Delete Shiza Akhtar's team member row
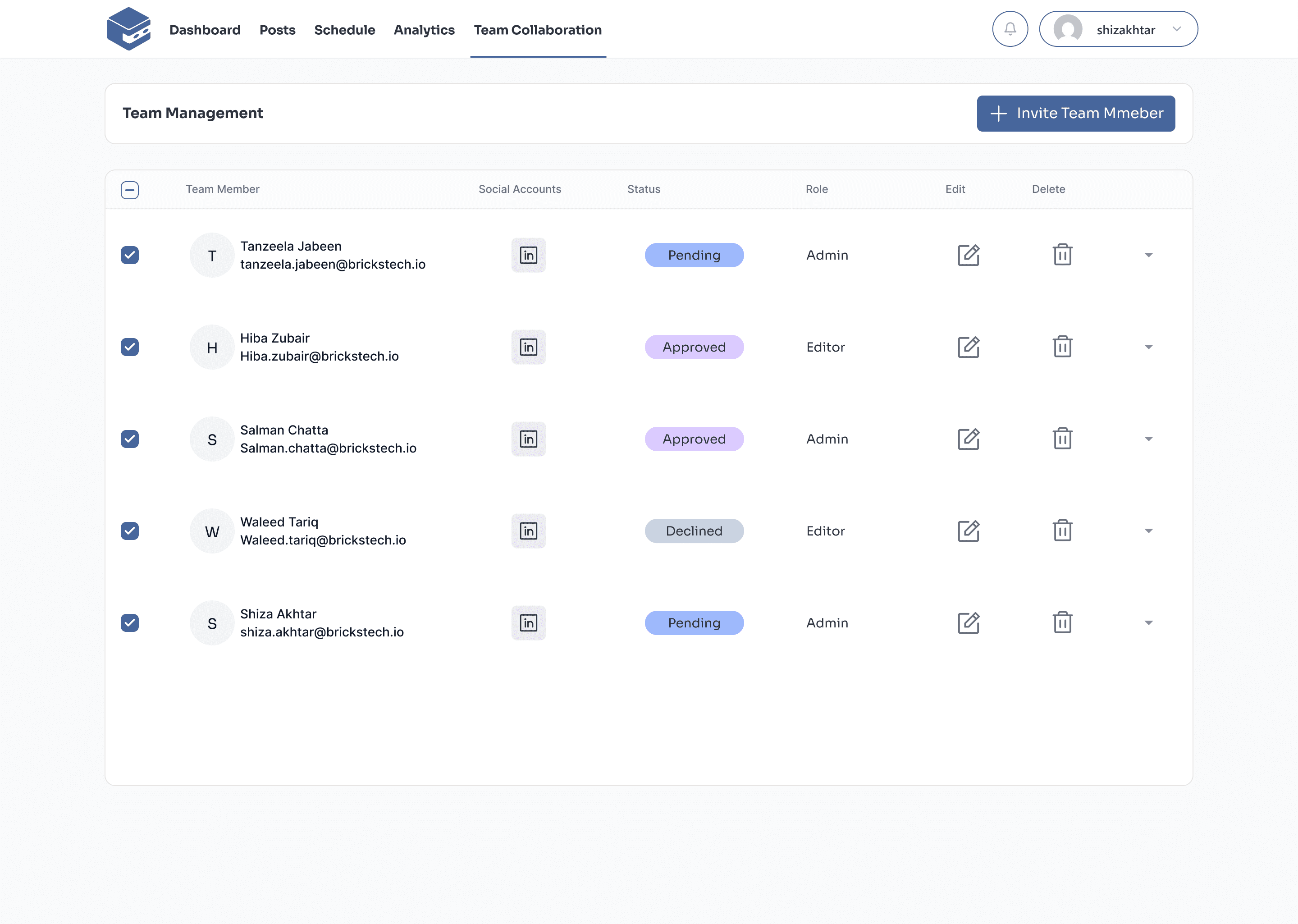The width and height of the screenshot is (1298, 924). click(x=1061, y=622)
